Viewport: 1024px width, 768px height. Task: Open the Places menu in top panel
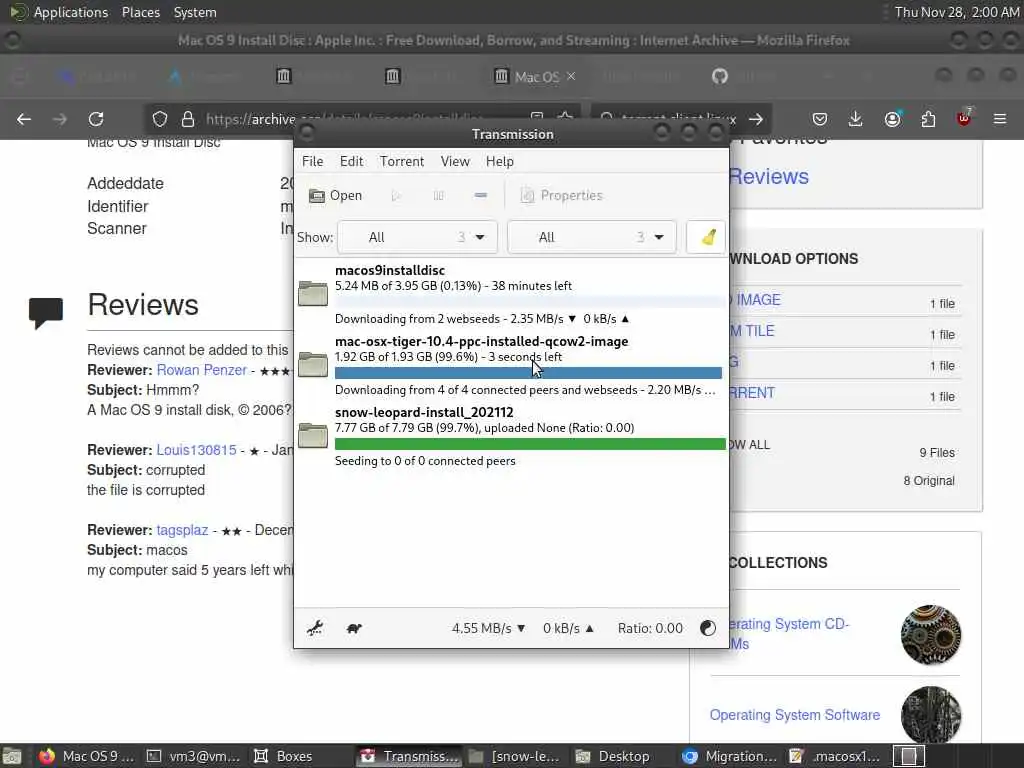pos(141,12)
